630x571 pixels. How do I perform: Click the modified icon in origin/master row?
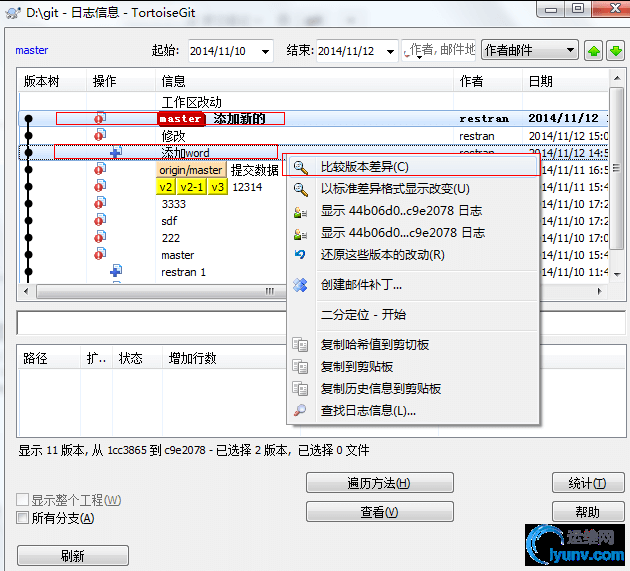click(x=100, y=169)
